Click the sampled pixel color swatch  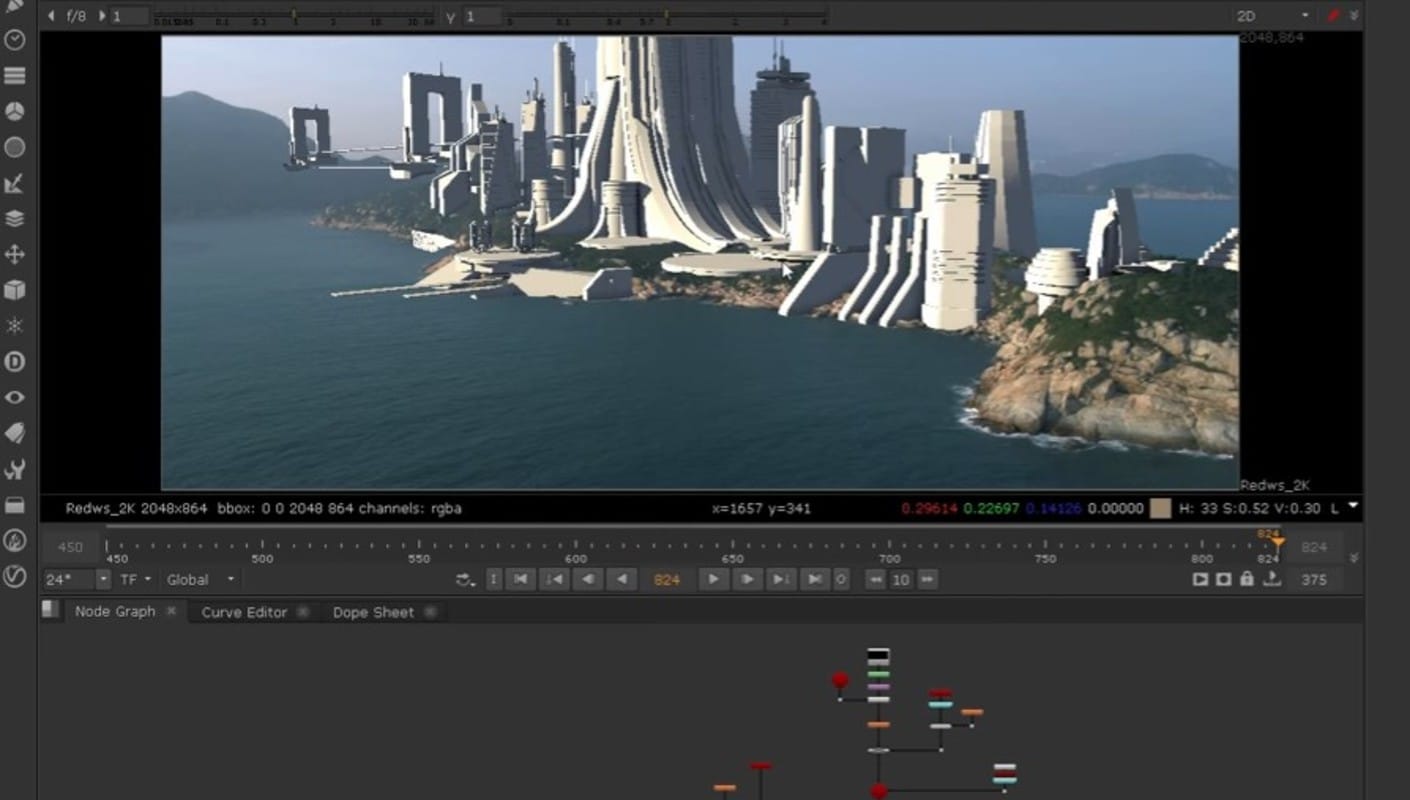coord(1160,508)
